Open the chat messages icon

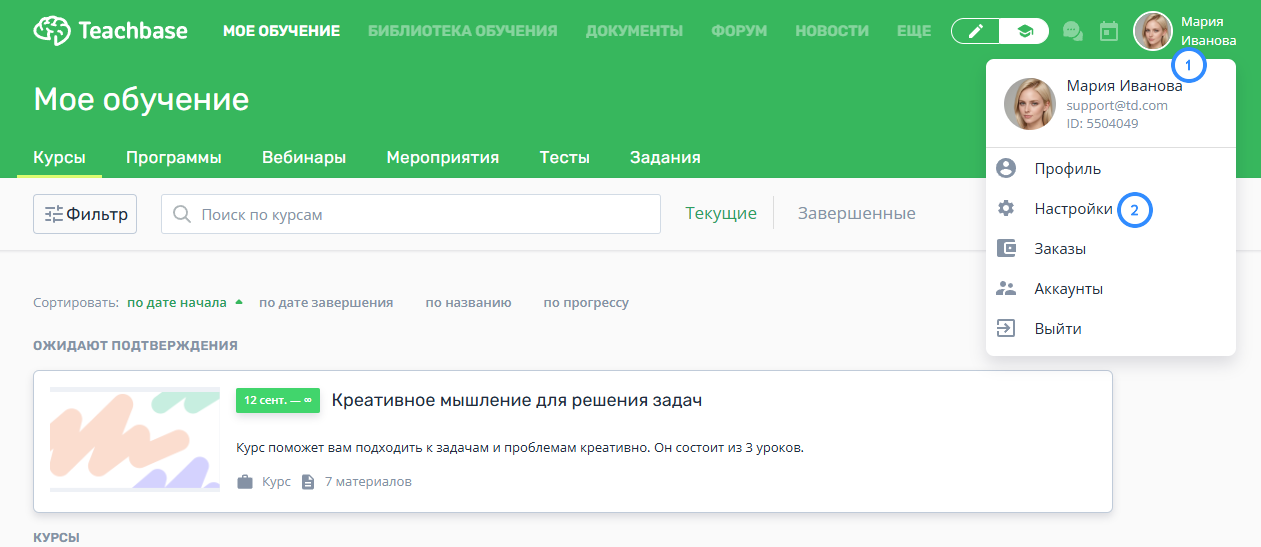[1072, 31]
